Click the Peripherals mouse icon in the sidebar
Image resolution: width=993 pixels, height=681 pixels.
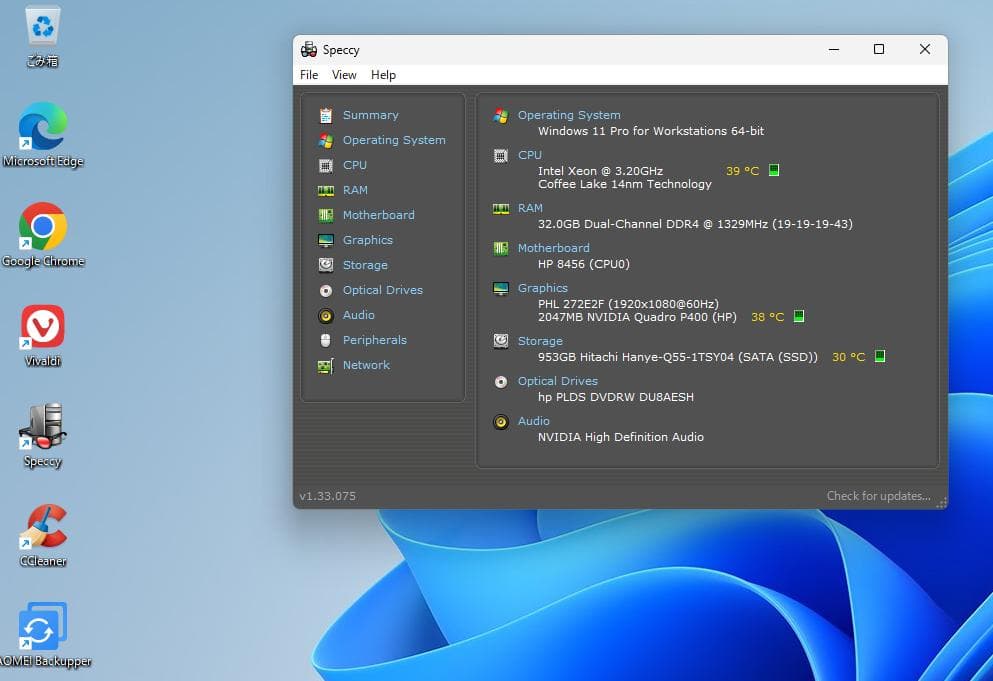tap(325, 340)
